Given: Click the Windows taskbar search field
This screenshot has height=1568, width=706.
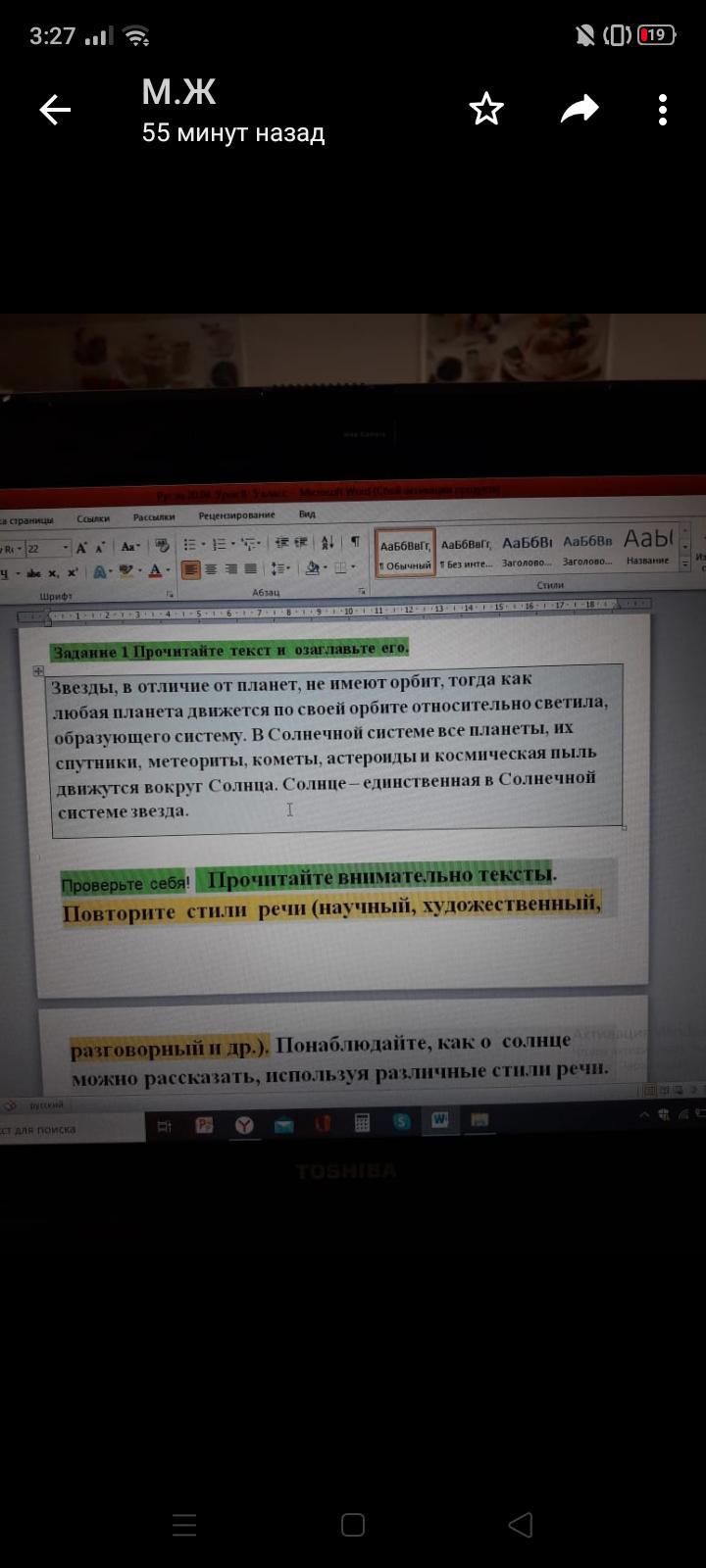Looking at the screenshot, I should 72,1130.
